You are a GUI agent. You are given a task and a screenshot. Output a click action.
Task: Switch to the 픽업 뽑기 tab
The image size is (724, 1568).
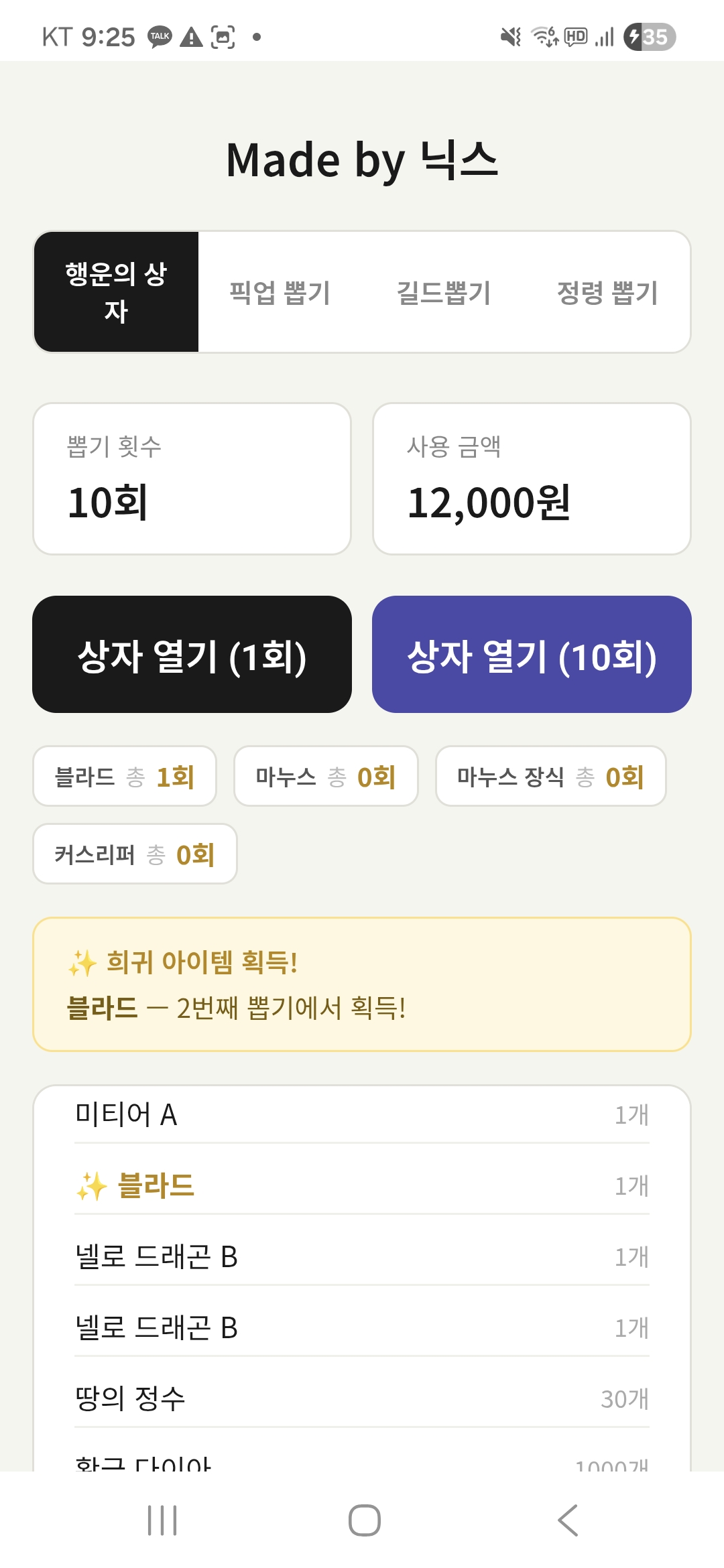coord(280,293)
